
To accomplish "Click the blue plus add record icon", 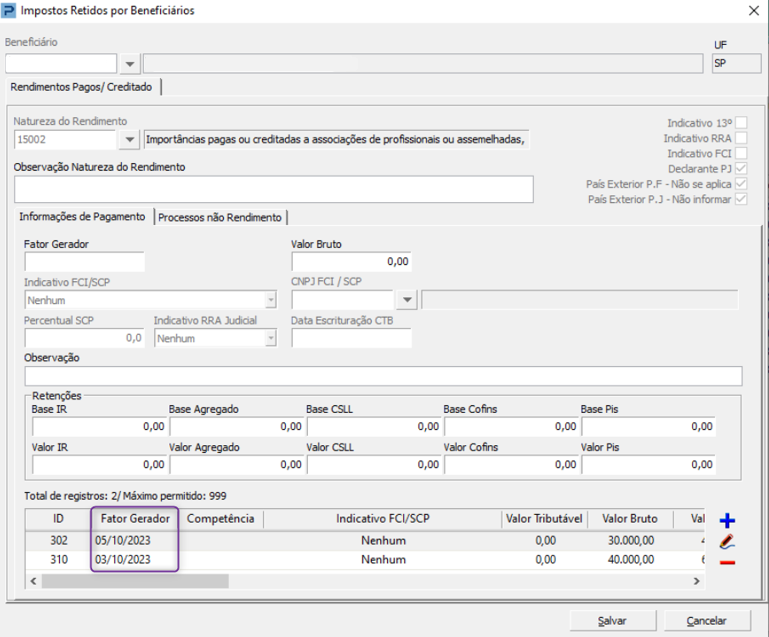I will tap(727, 521).
